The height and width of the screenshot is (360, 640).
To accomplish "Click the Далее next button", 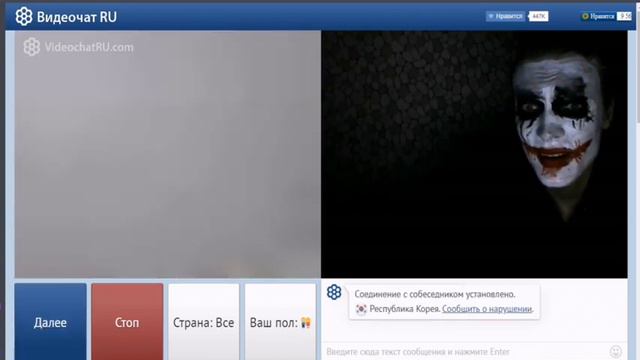I will click(x=50, y=322).
